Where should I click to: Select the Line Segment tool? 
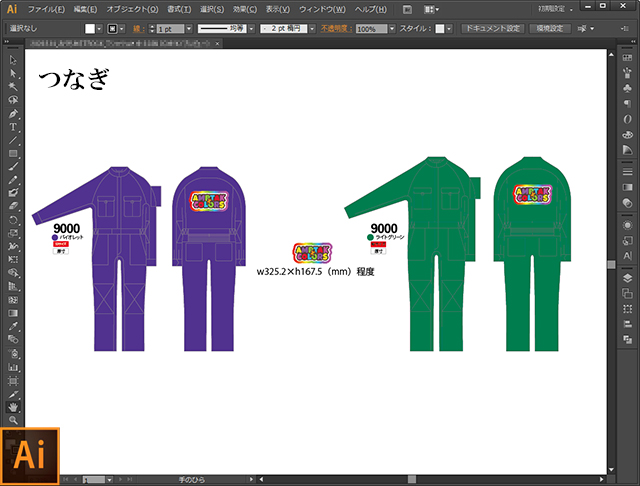point(13,140)
